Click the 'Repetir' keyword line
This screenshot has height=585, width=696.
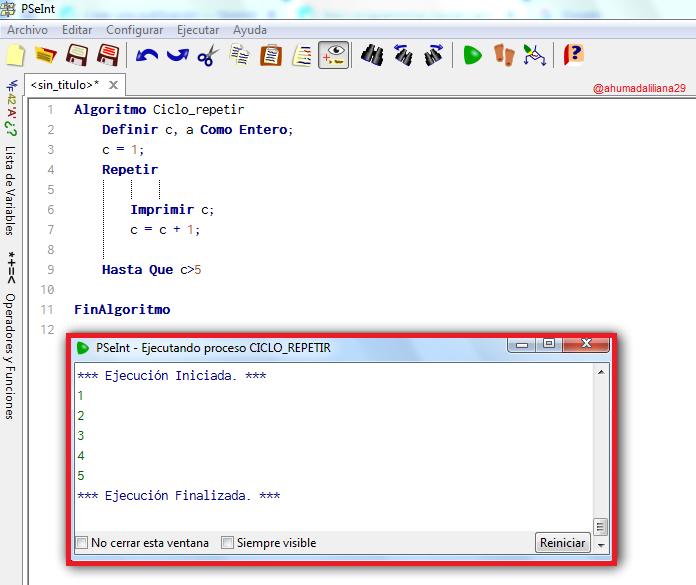(x=130, y=170)
